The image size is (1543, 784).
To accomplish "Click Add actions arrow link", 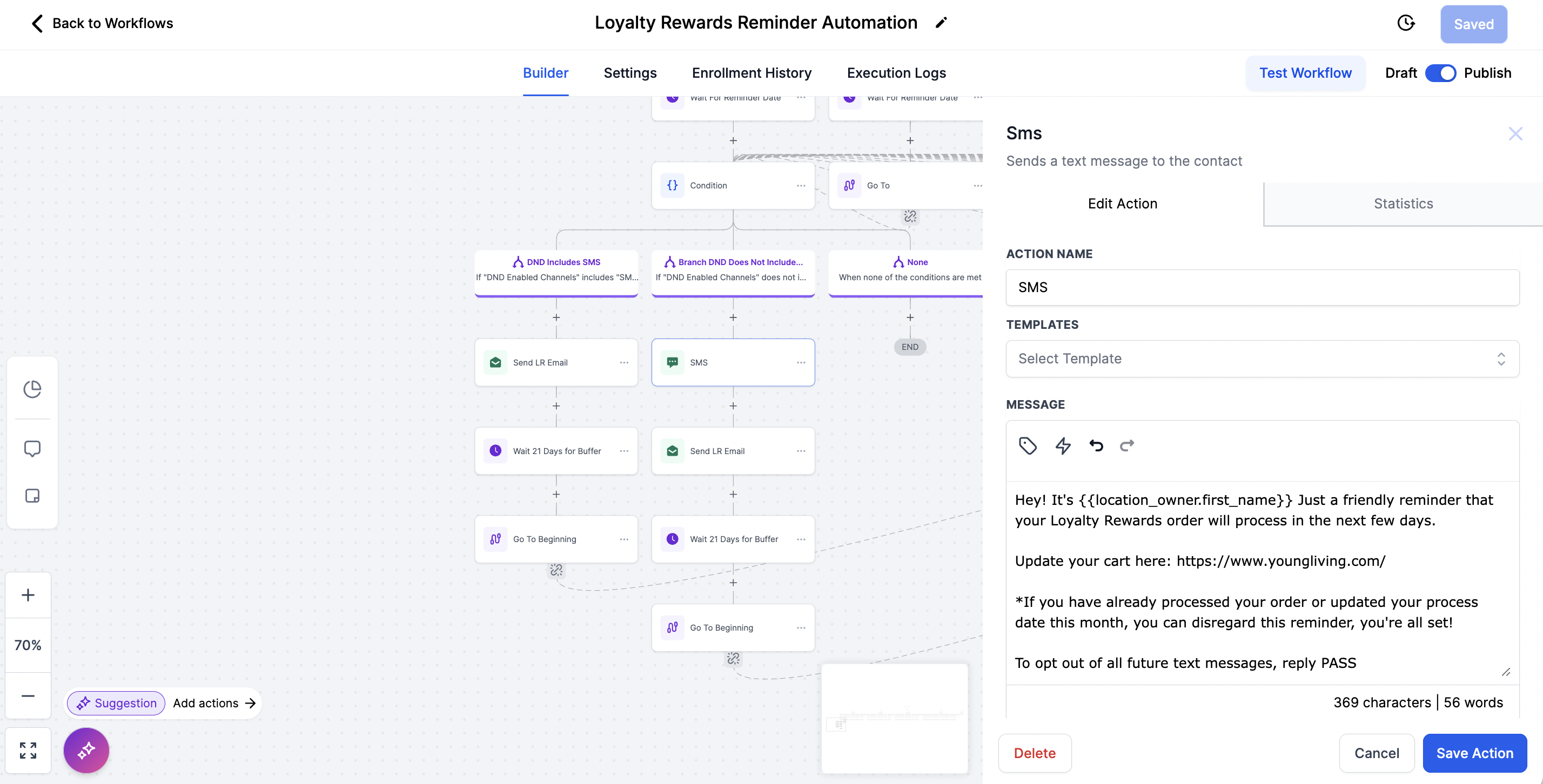I will click(x=214, y=703).
